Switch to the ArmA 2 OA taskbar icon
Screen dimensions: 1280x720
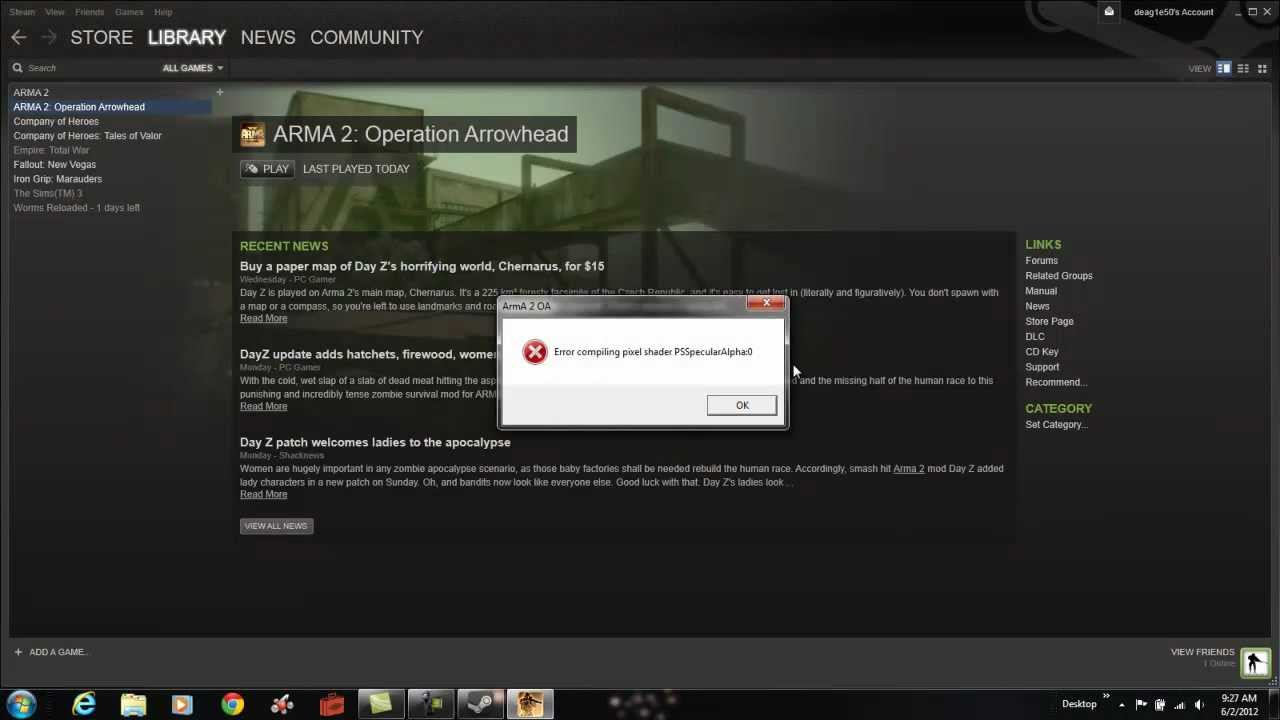530,704
